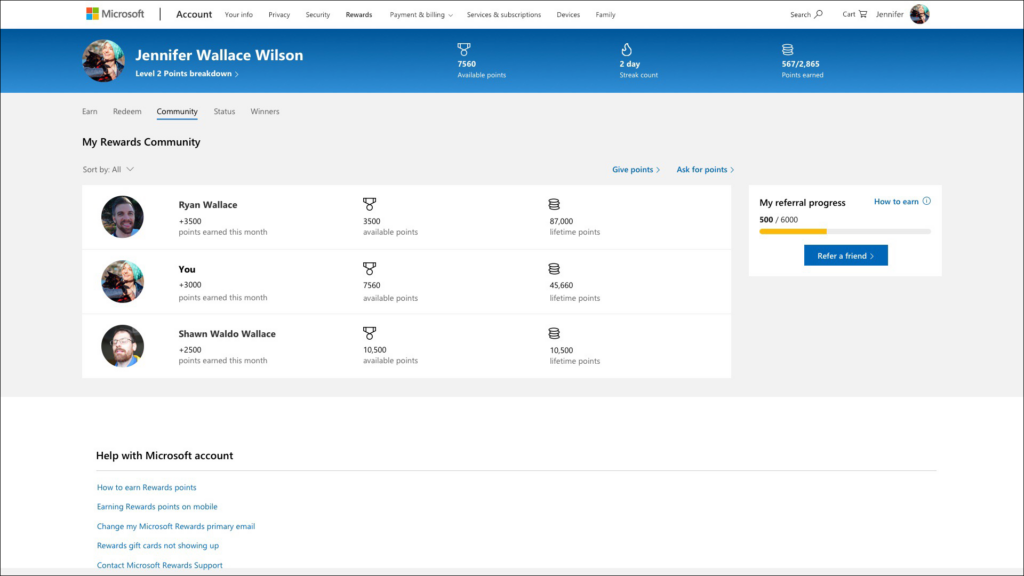Open the Privacy menu item
This screenshot has height=576, width=1024.
click(x=279, y=14)
